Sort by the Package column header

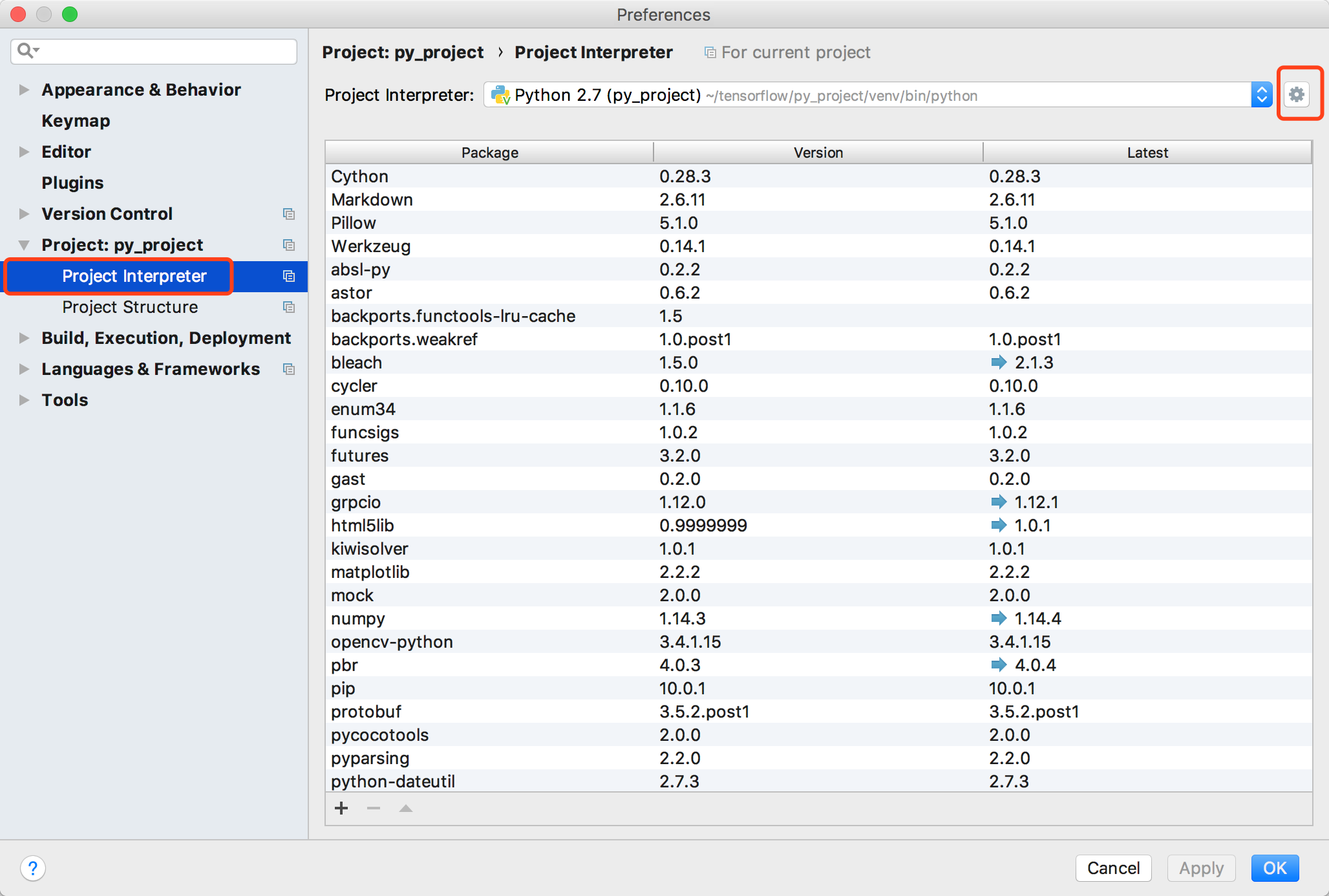489,153
